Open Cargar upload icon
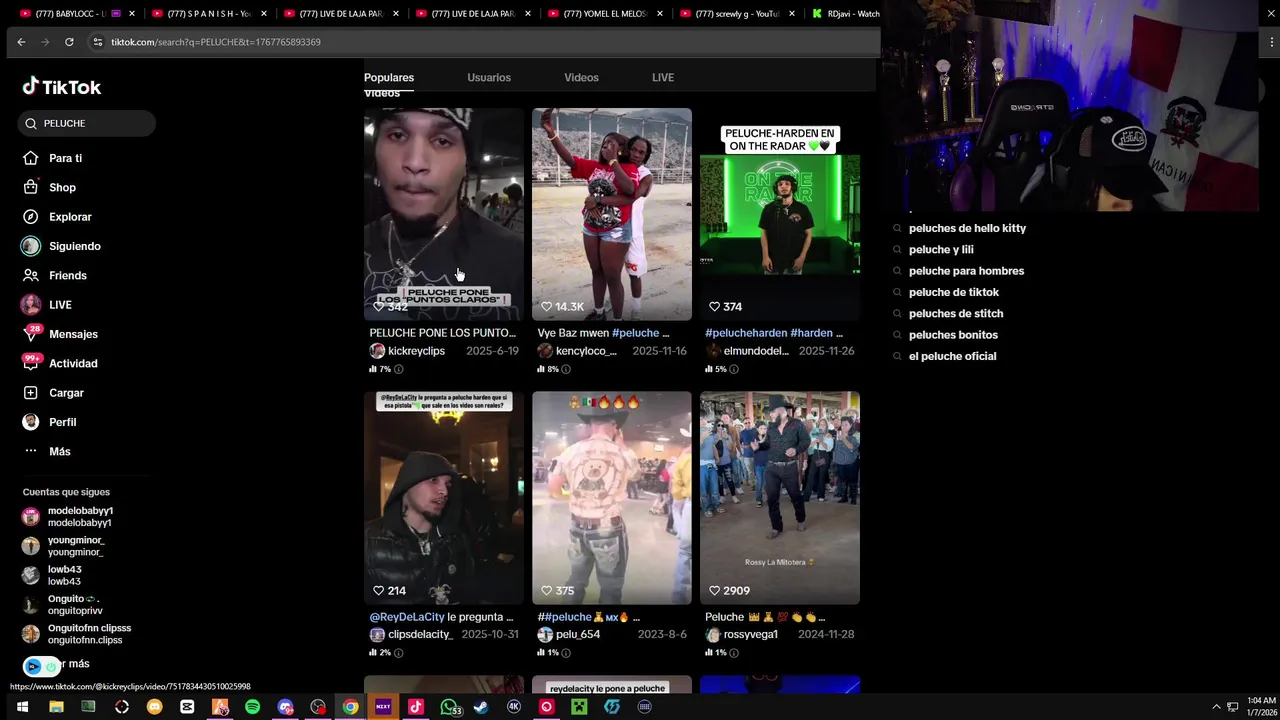Screen dimensions: 1280x720 (31, 393)
